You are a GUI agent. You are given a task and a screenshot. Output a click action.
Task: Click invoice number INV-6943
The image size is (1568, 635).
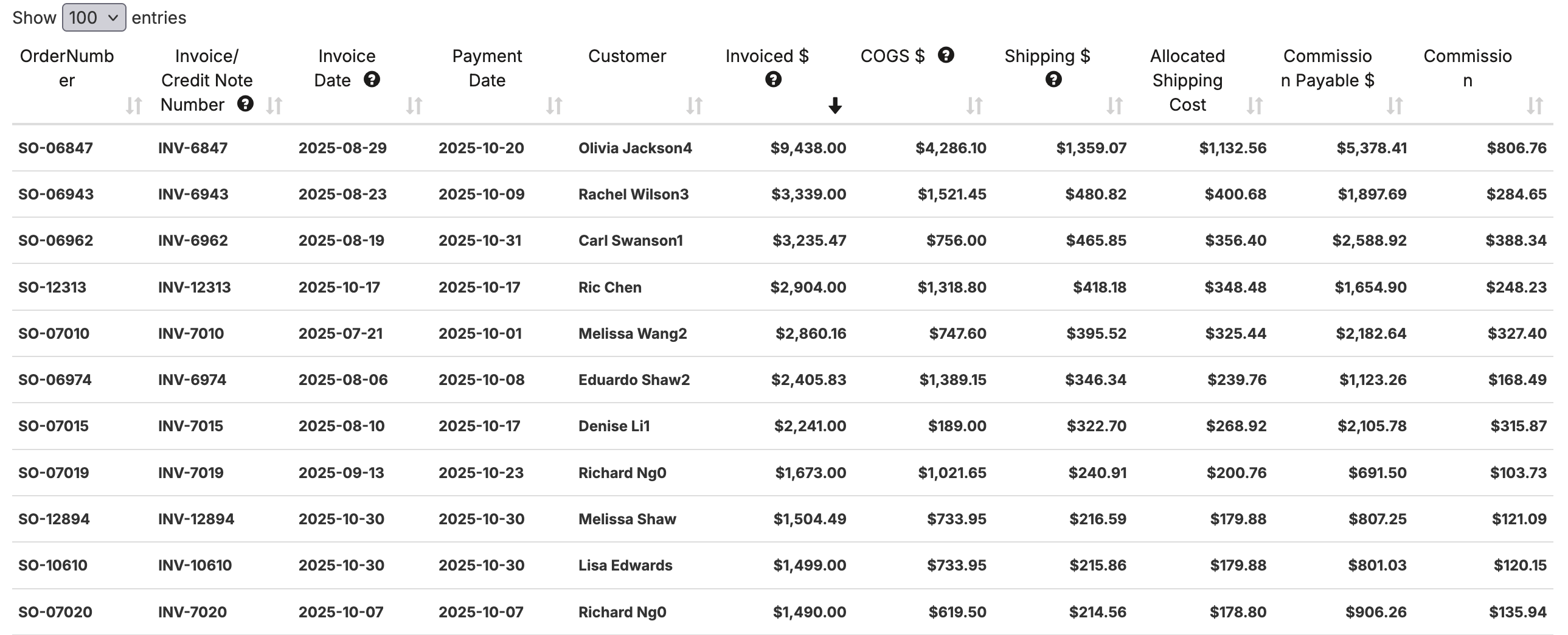193,194
